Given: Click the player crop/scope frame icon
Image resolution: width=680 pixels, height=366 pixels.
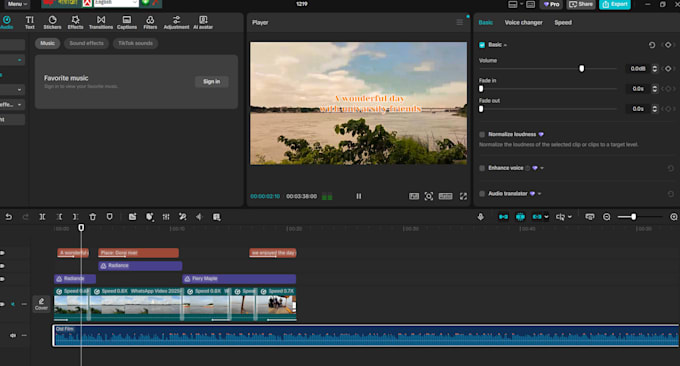Looking at the screenshot, I should (428, 196).
